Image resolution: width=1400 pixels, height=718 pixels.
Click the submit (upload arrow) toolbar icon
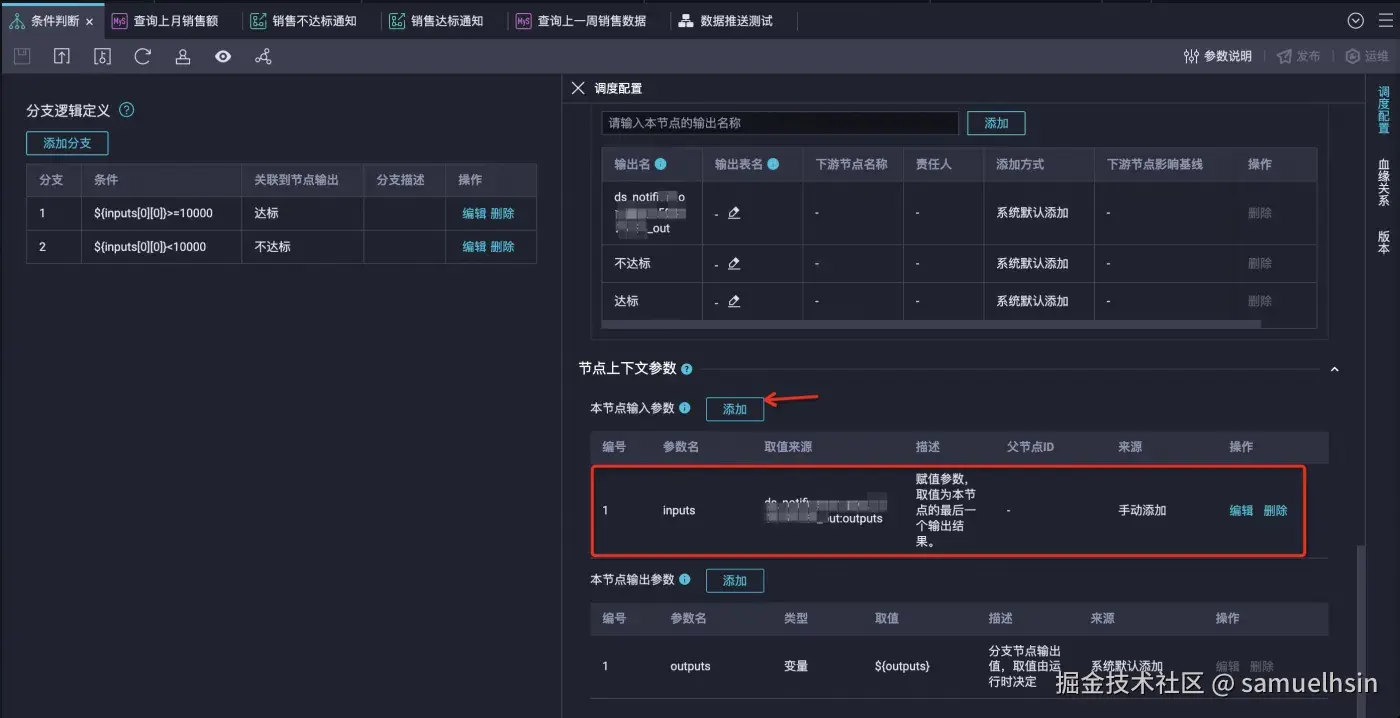coord(62,57)
